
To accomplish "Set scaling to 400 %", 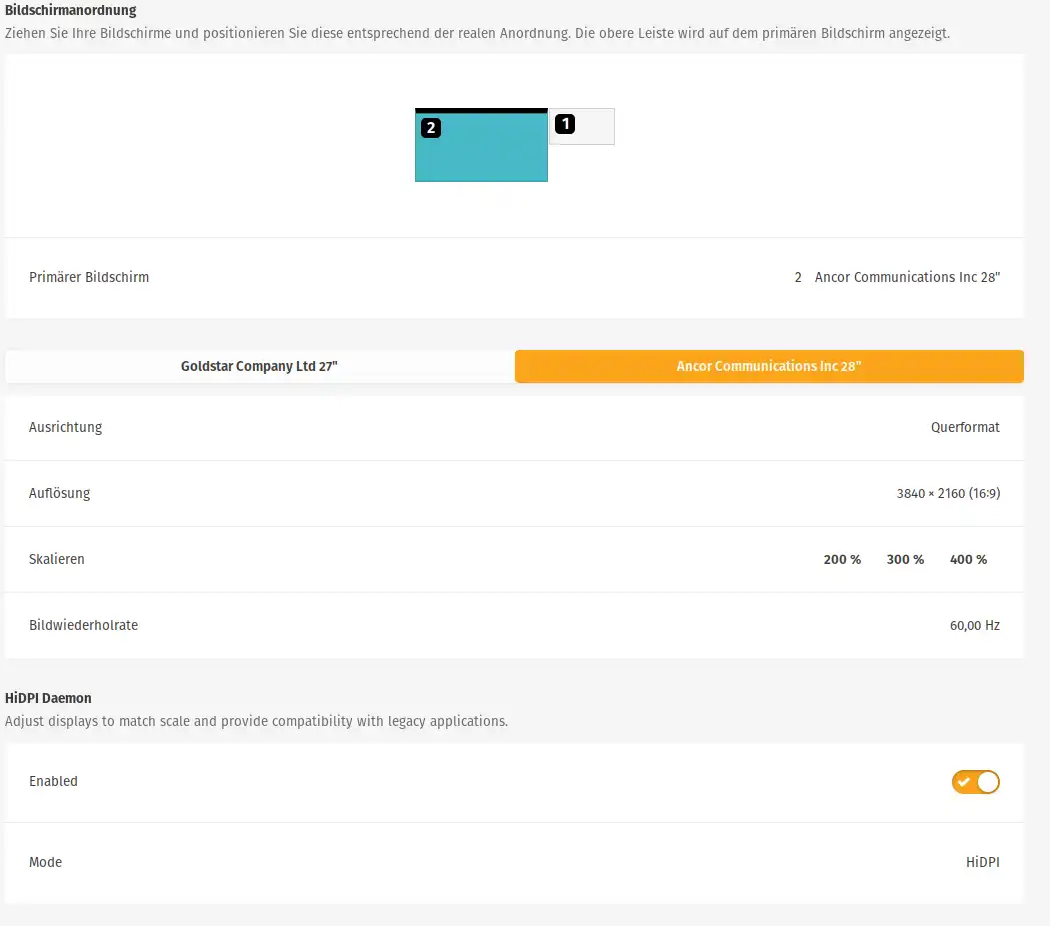I will coord(968,560).
